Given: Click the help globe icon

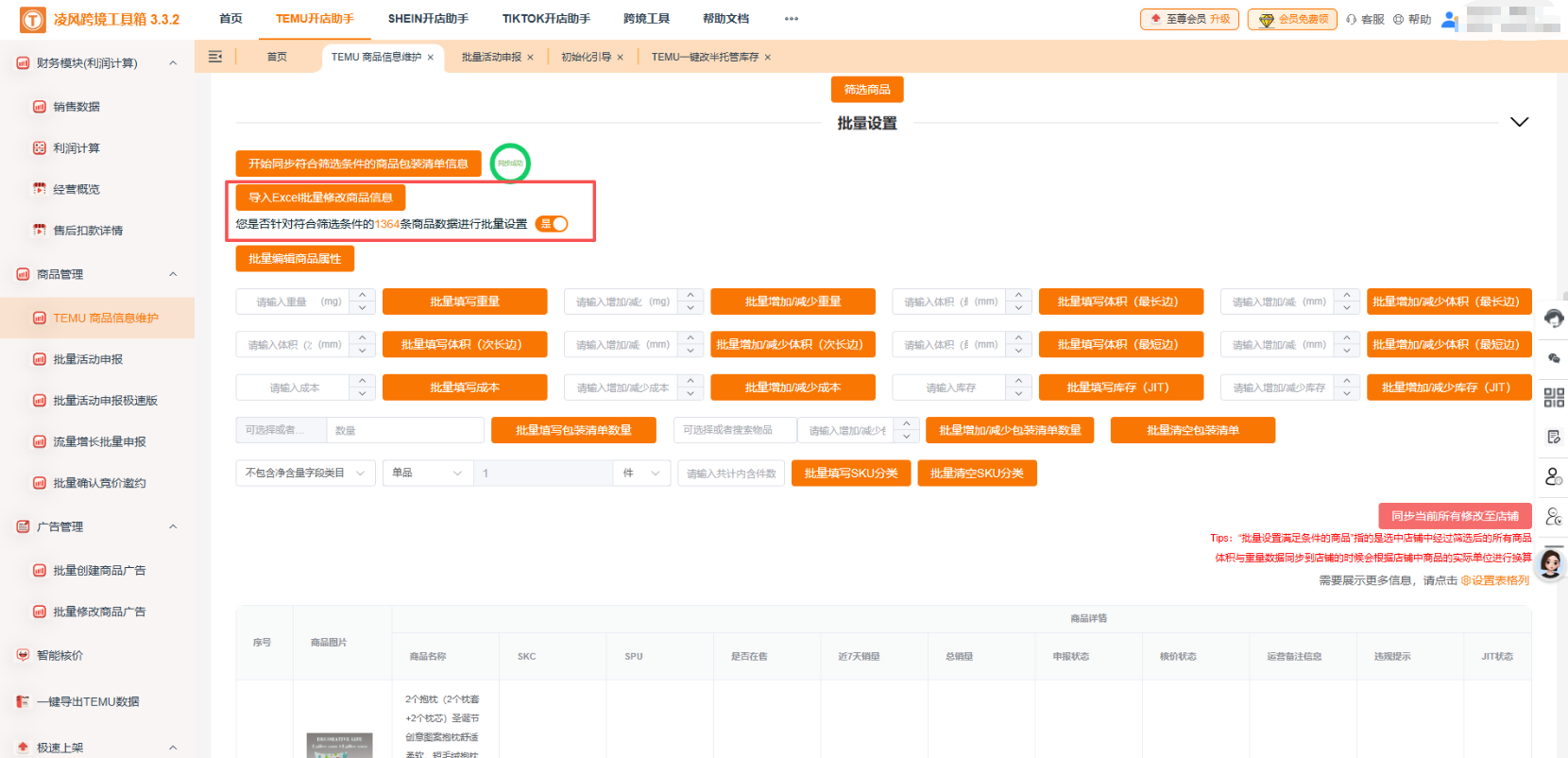Looking at the screenshot, I should [x=1399, y=19].
